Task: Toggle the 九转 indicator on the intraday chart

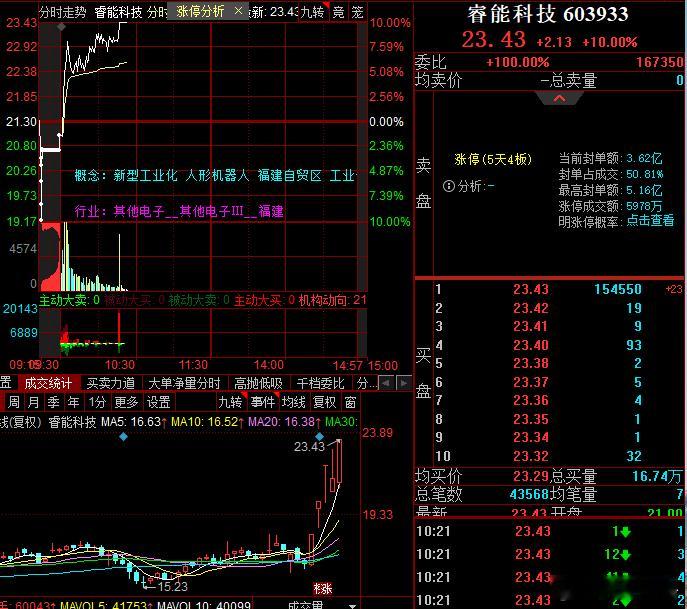Action: tap(312, 12)
